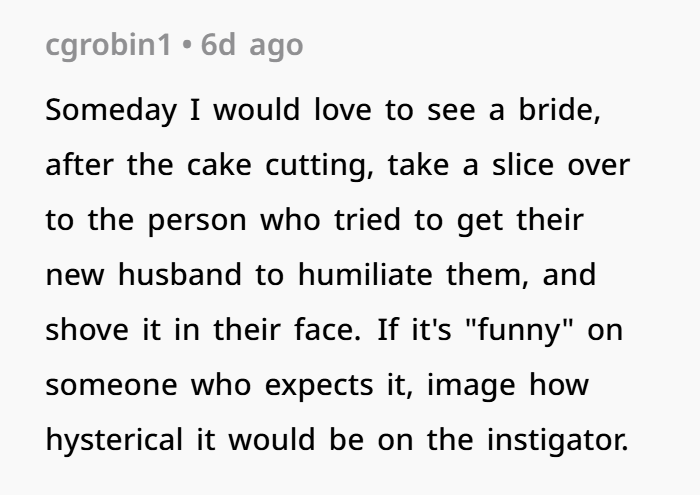The image size is (700, 495).
Task: Click the word "humiliate" in comment text
Action: [x=365, y=275]
